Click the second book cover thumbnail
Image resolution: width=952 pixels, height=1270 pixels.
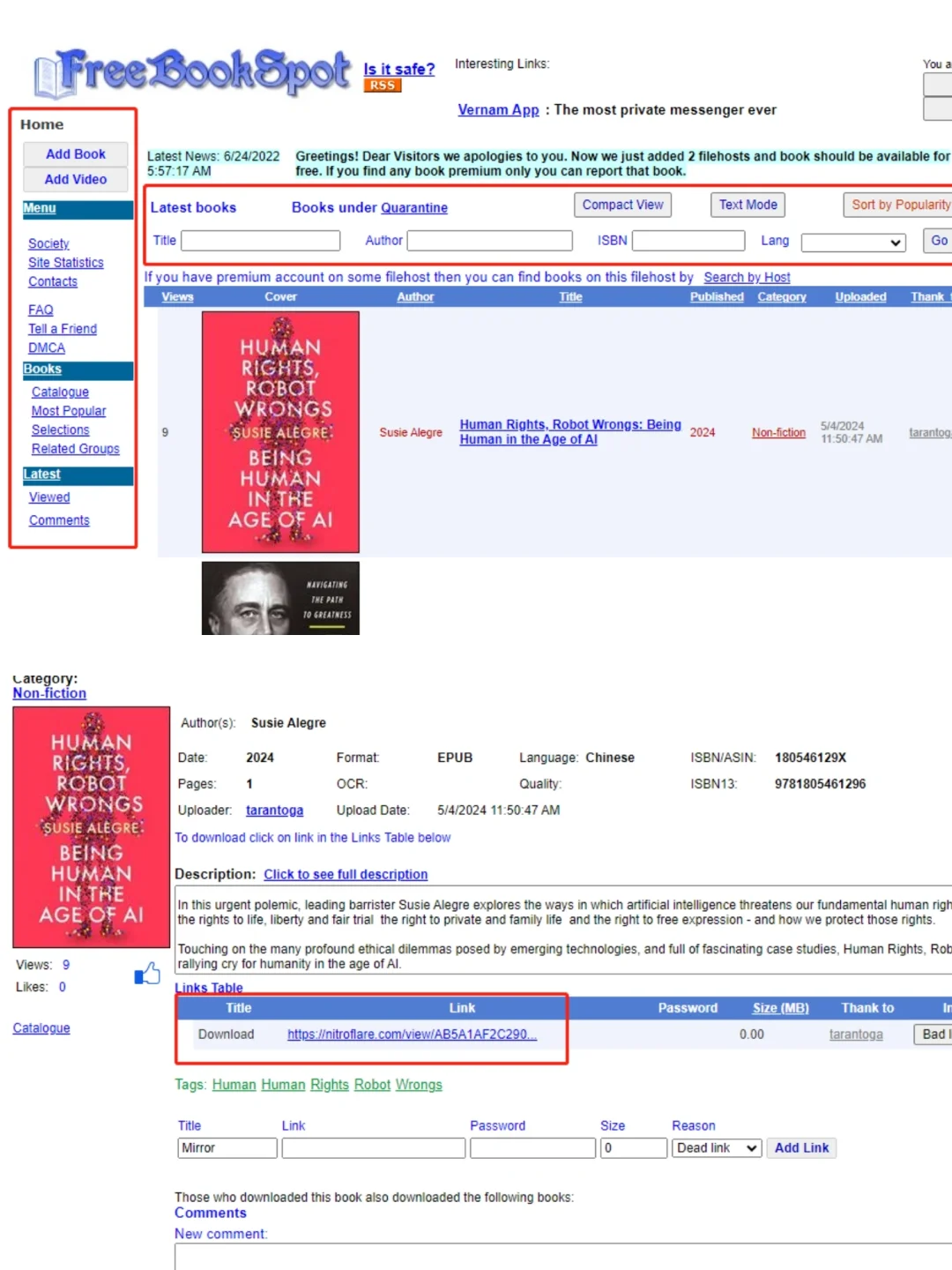pyautogui.click(x=280, y=598)
